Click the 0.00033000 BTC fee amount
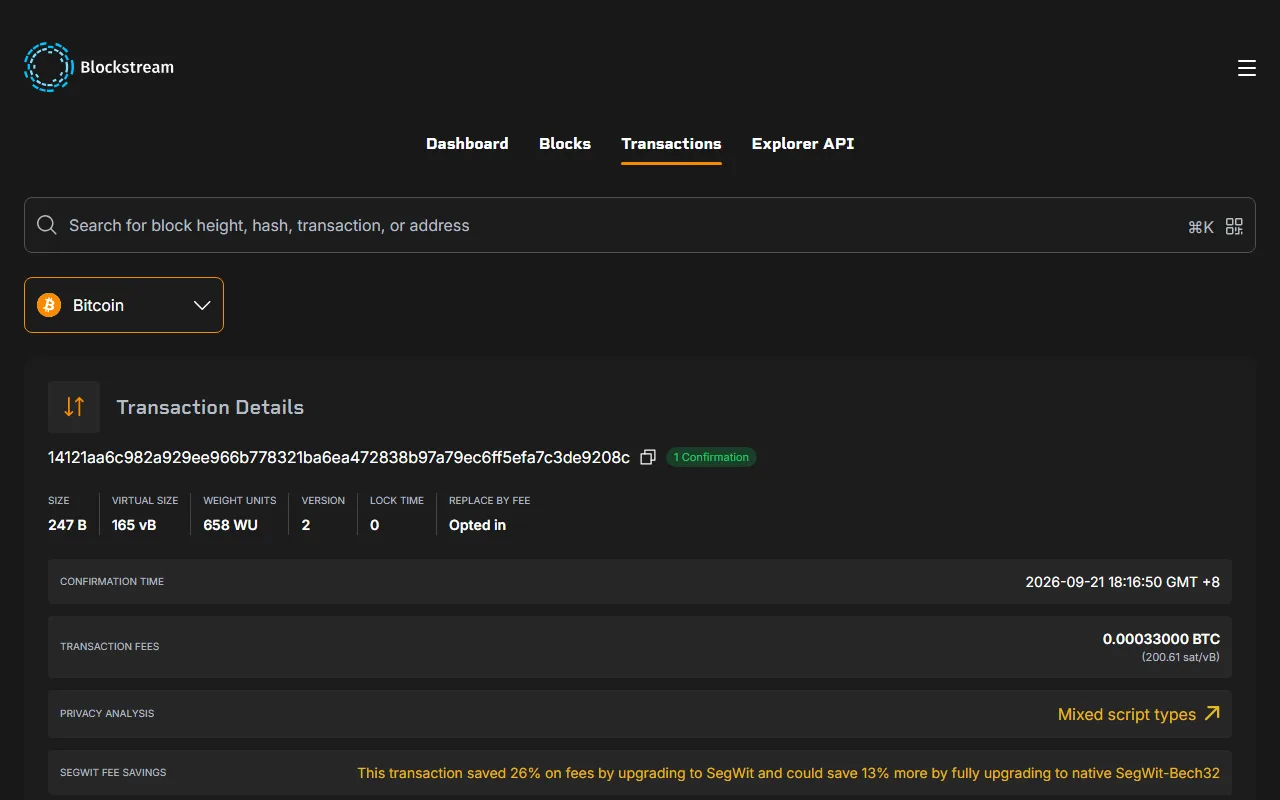Viewport: 1280px width, 800px height. pyautogui.click(x=1161, y=638)
